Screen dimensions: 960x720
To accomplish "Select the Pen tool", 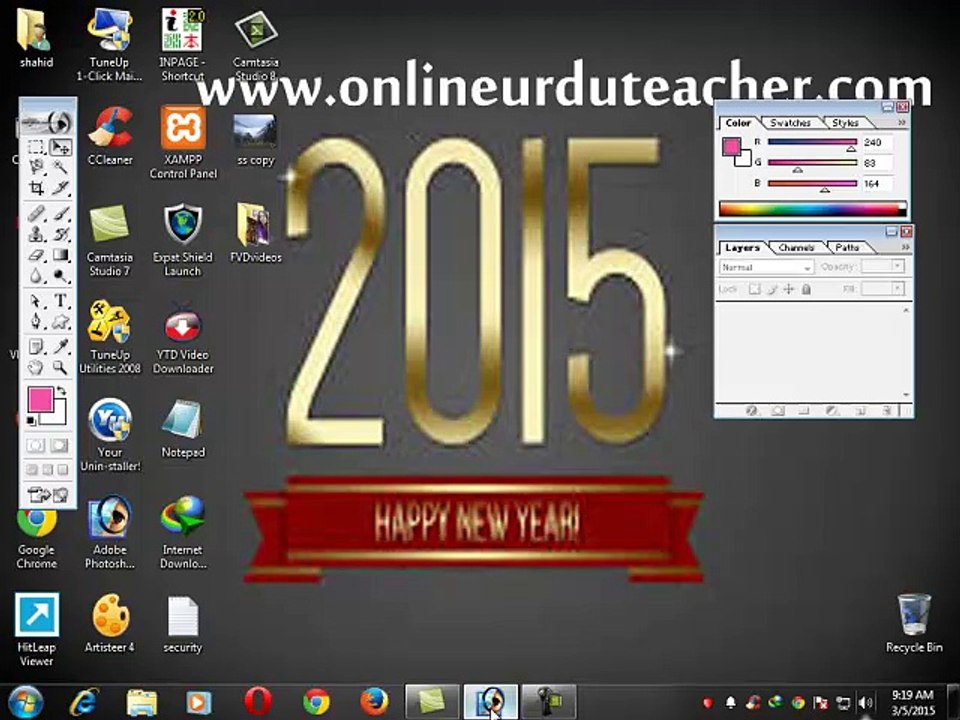I will [x=36, y=321].
